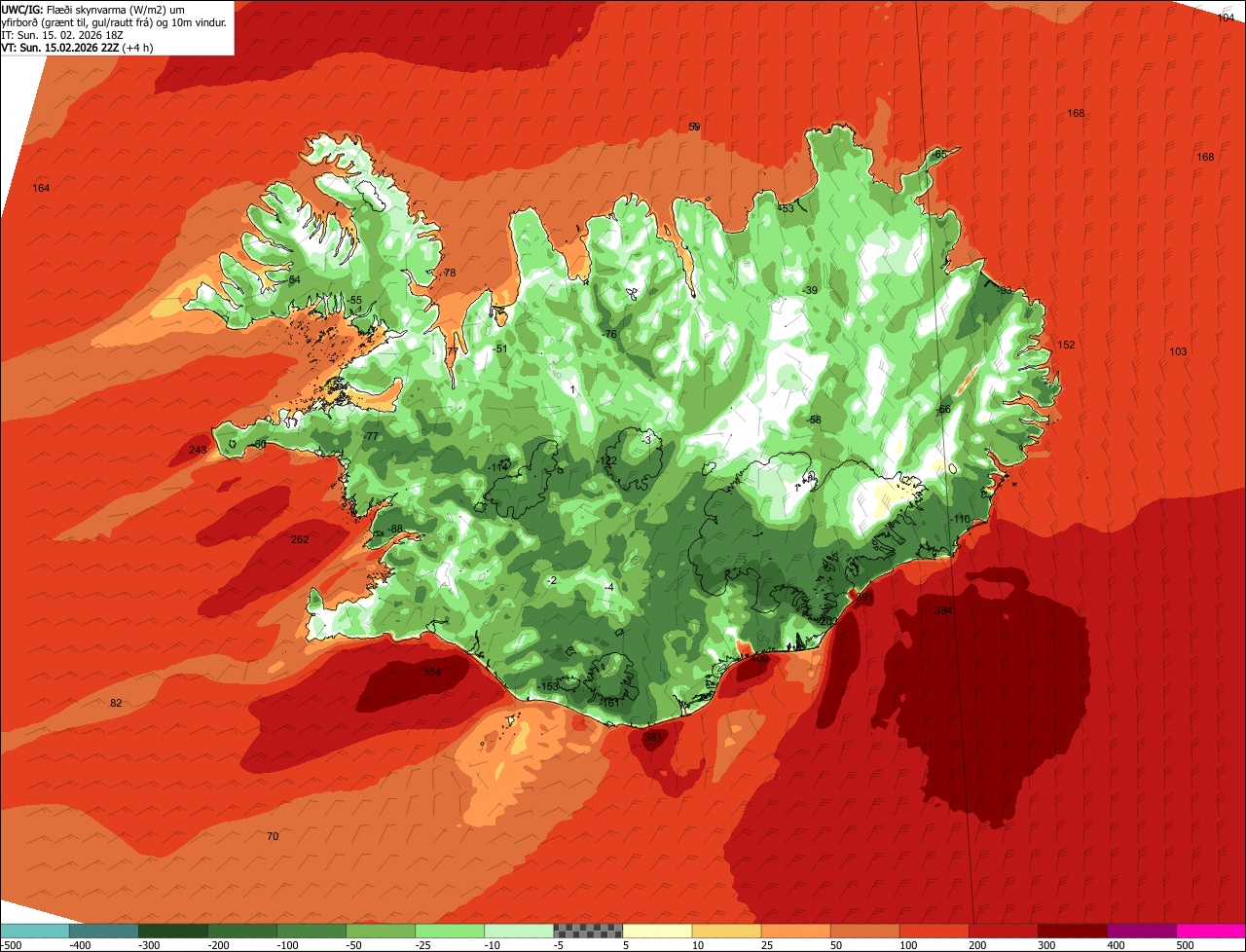Click the '400' legend label
Screen dimensions: 1246x952
click(1116, 945)
